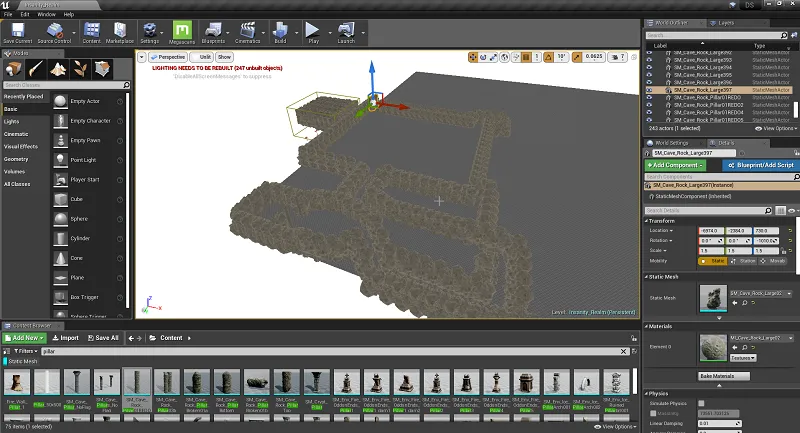Select the Landscape mode icon

coord(58,69)
